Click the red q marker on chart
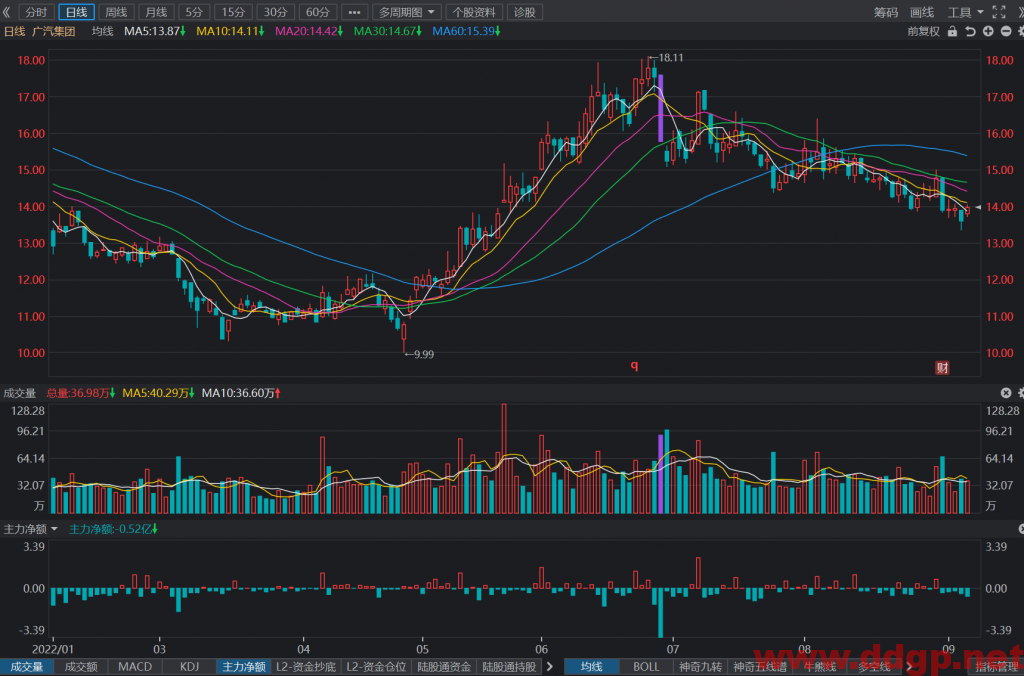Screen dimensions: 1024x676 tap(634, 365)
